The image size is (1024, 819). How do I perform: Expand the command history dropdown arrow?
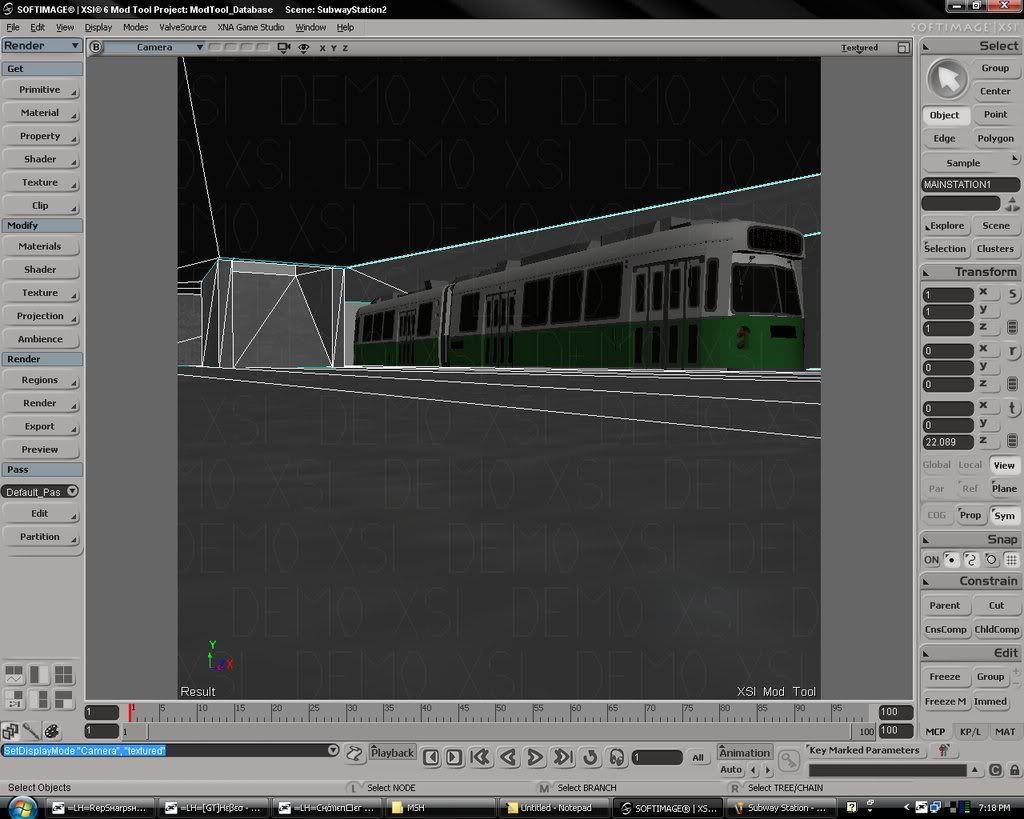point(333,750)
